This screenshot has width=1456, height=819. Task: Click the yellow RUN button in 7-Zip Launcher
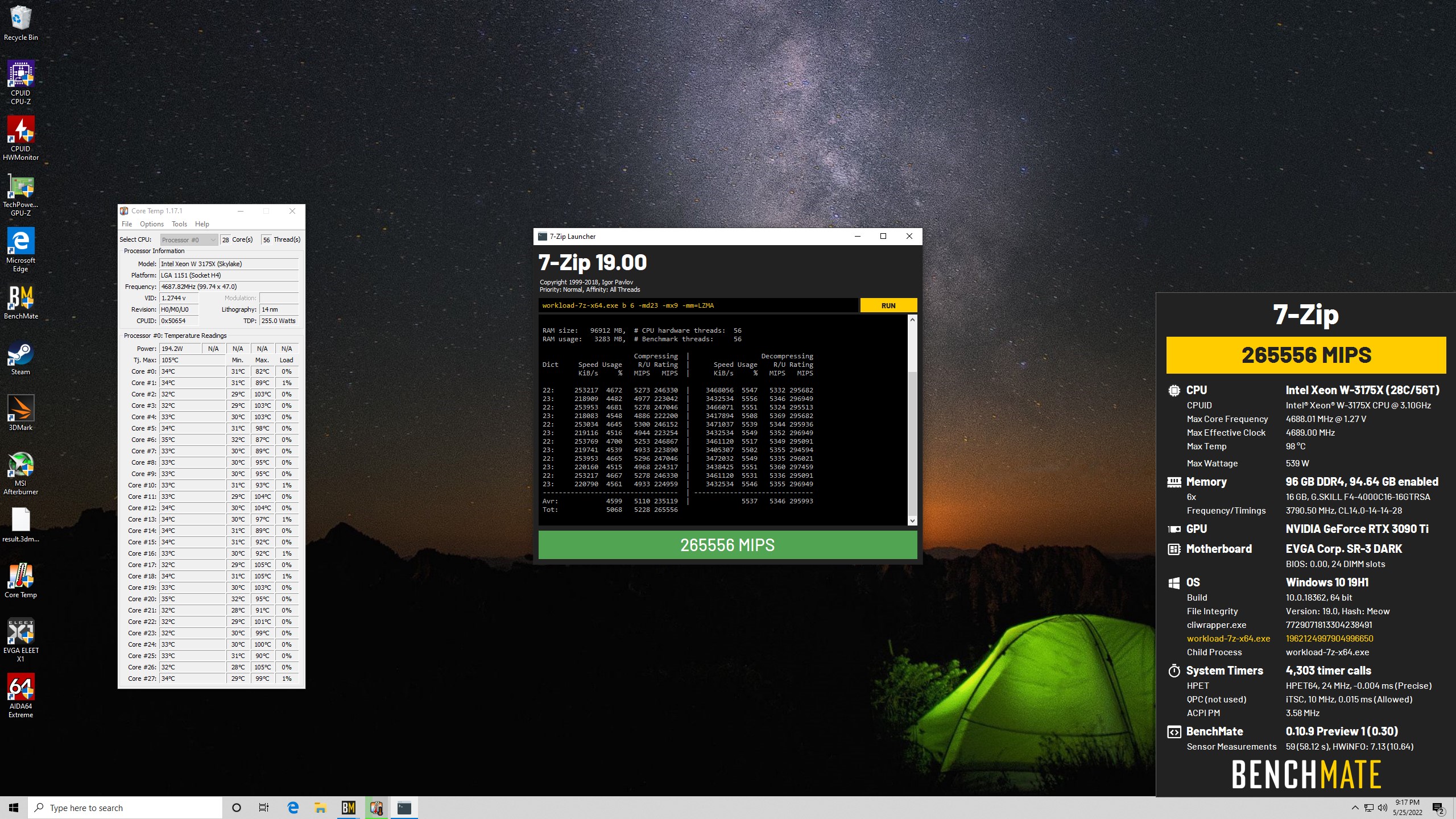click(888, 305)
